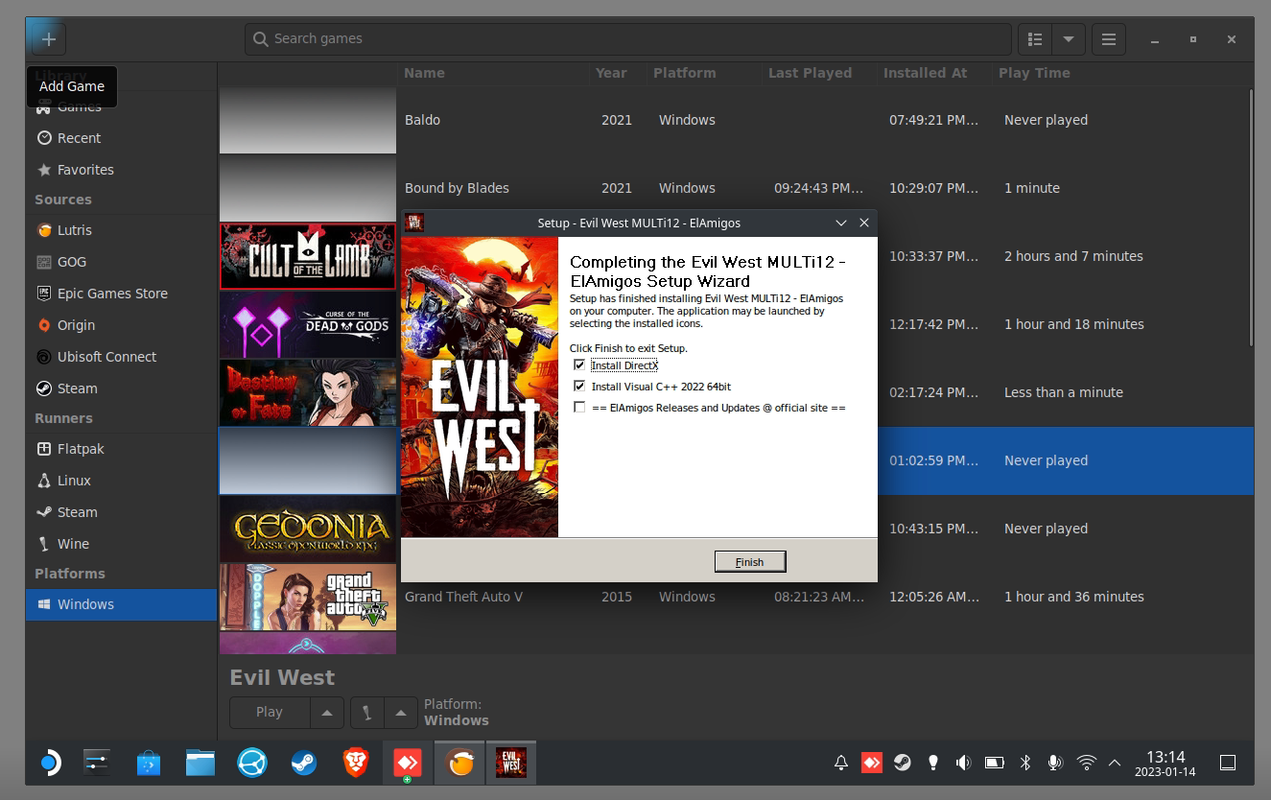Click the Cult of the Lamb thumbnail
This screenshot has width=1271, height=800.
click(308, 256)
